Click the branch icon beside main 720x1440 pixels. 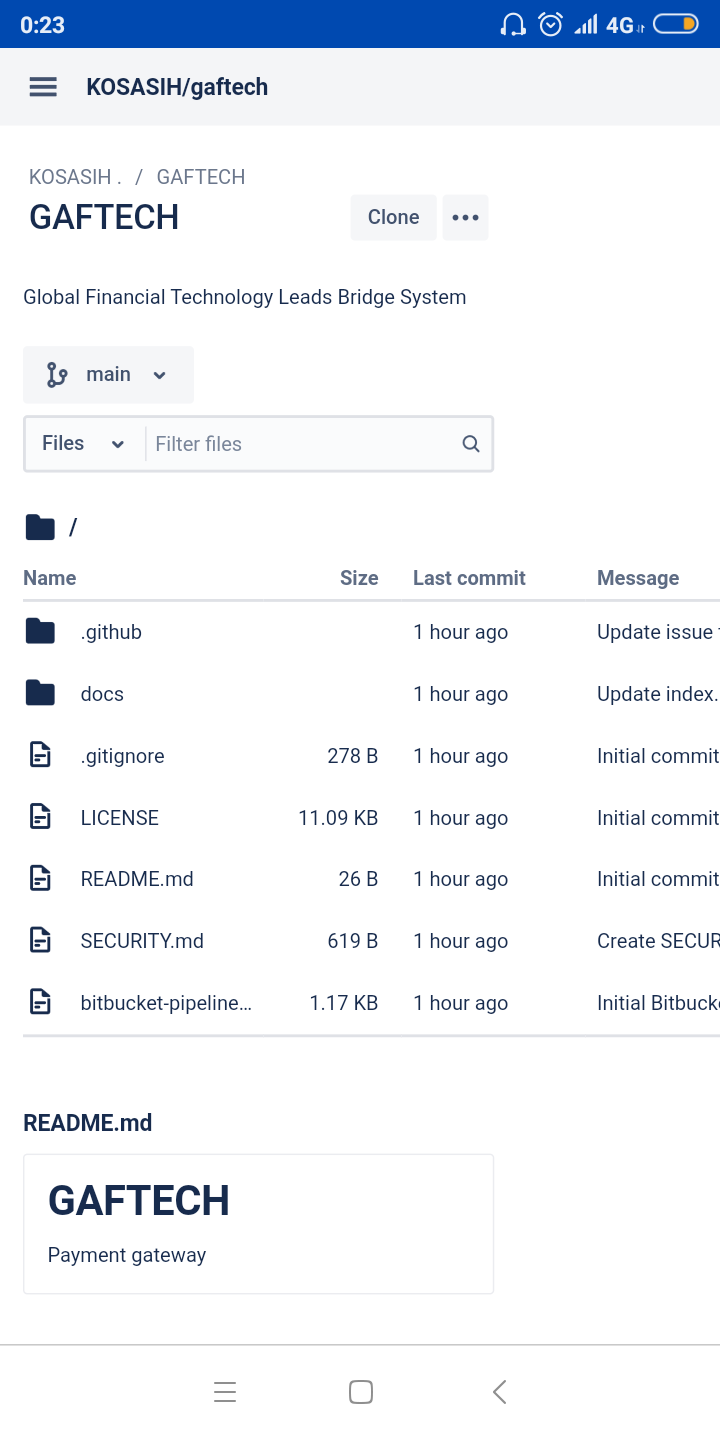point(57,375)
